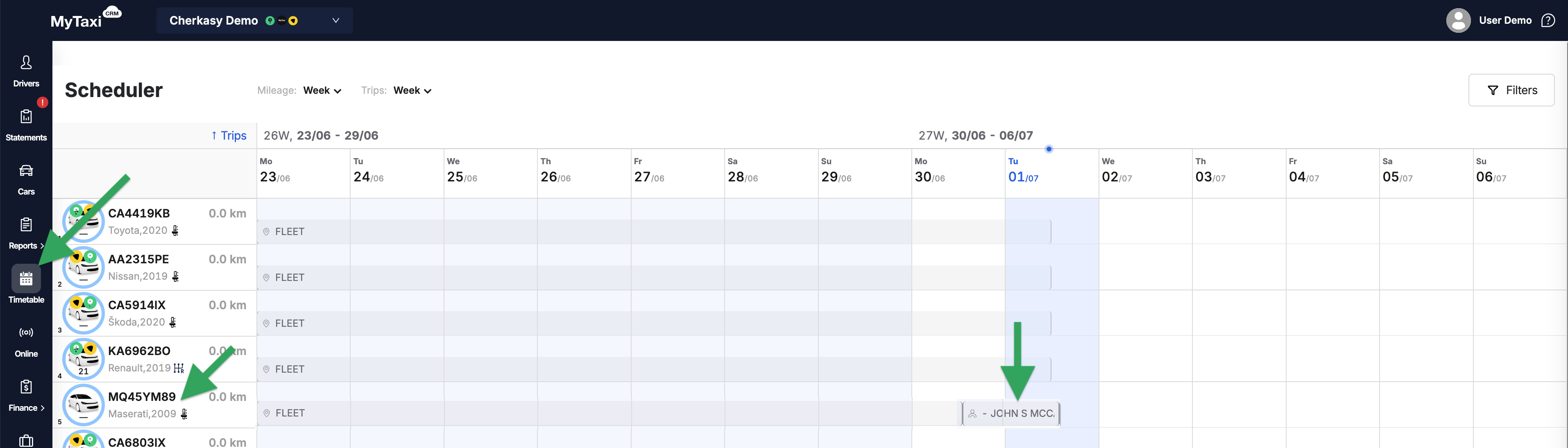Open car plate CA5914IX
1568x448 pixels.
pyautogui.click(x=136, y=305)
